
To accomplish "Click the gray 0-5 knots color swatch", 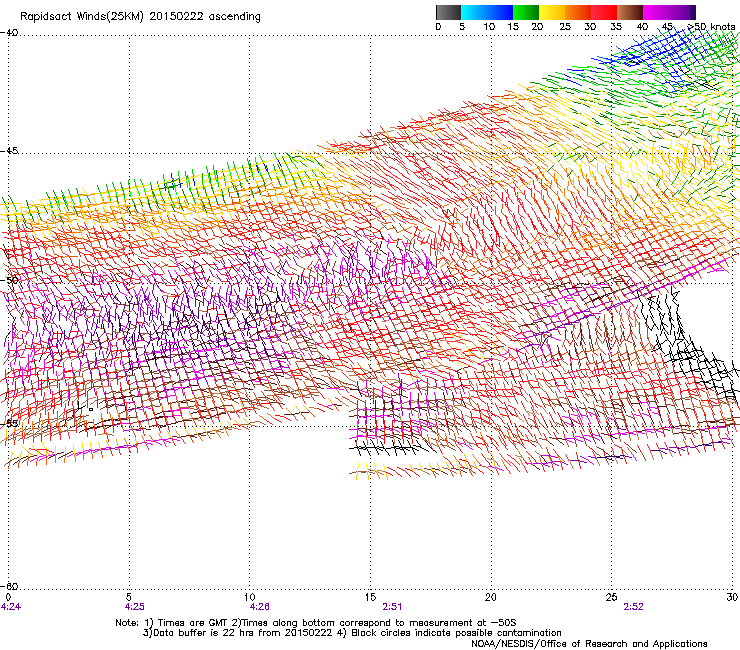I will [x=448, y=12].
